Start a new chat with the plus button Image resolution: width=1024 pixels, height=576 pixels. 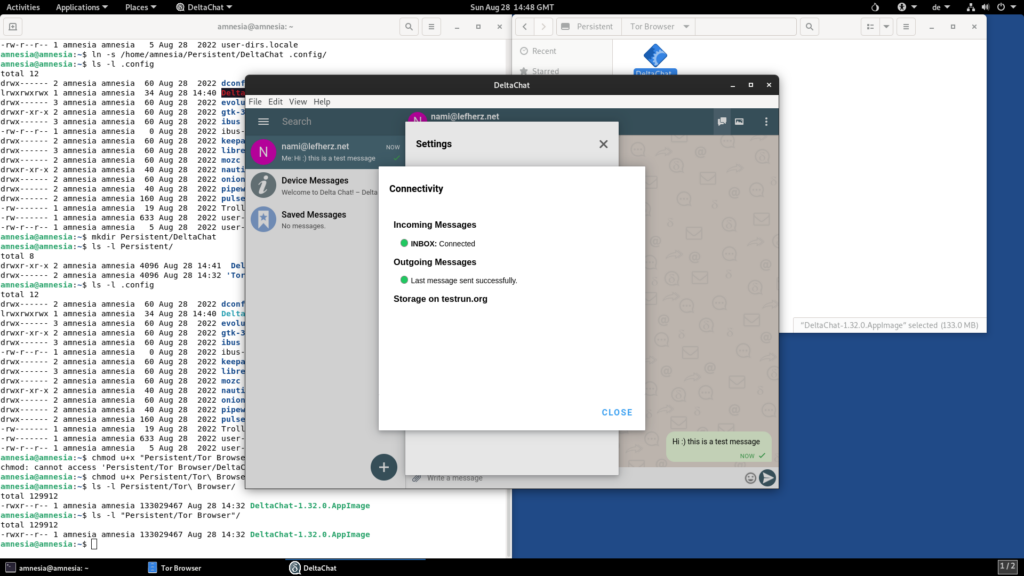click(x=384, y=467)
